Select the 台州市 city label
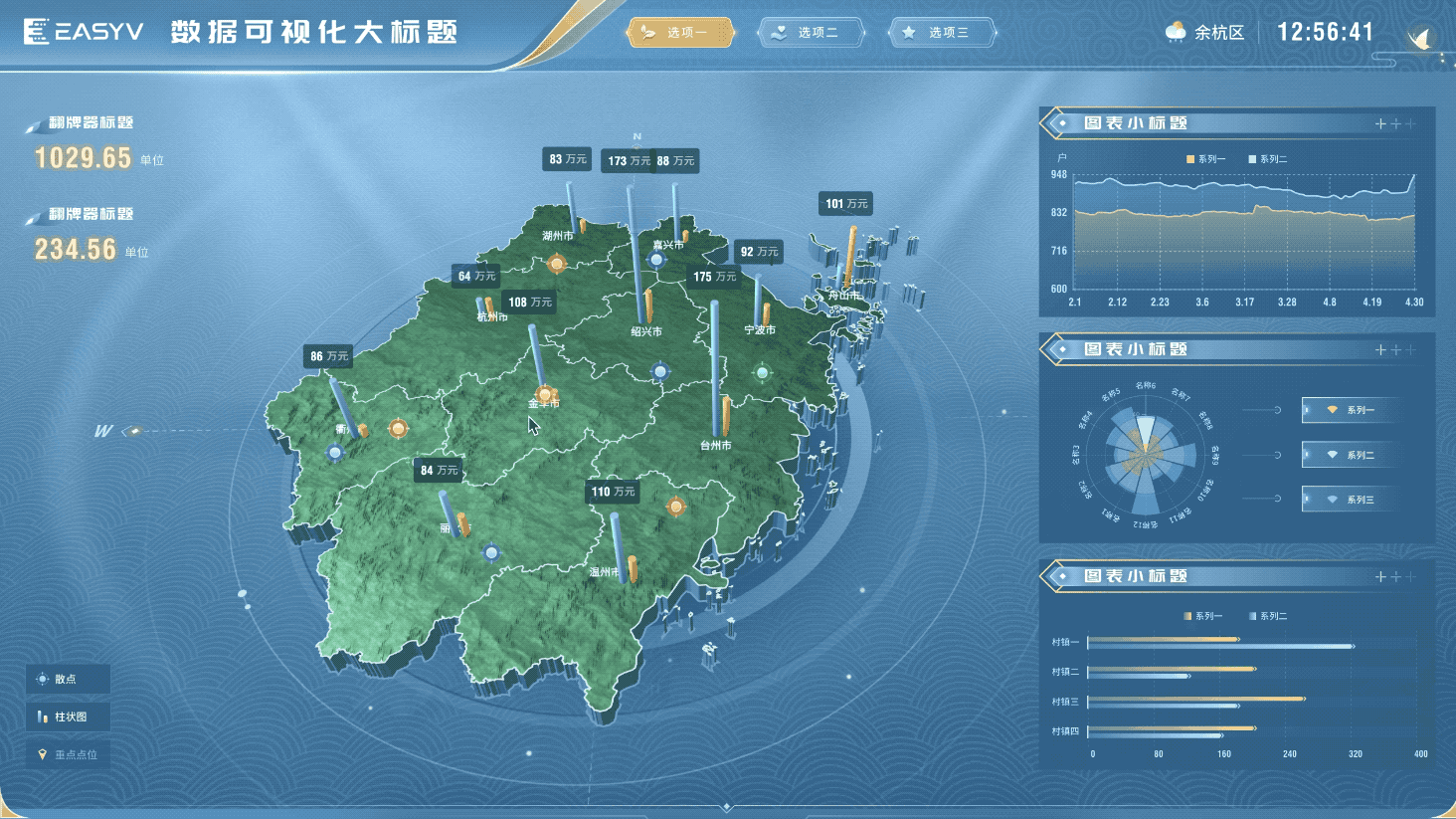This screenshot has width=1456, height=819. click(x=716, y=445)
